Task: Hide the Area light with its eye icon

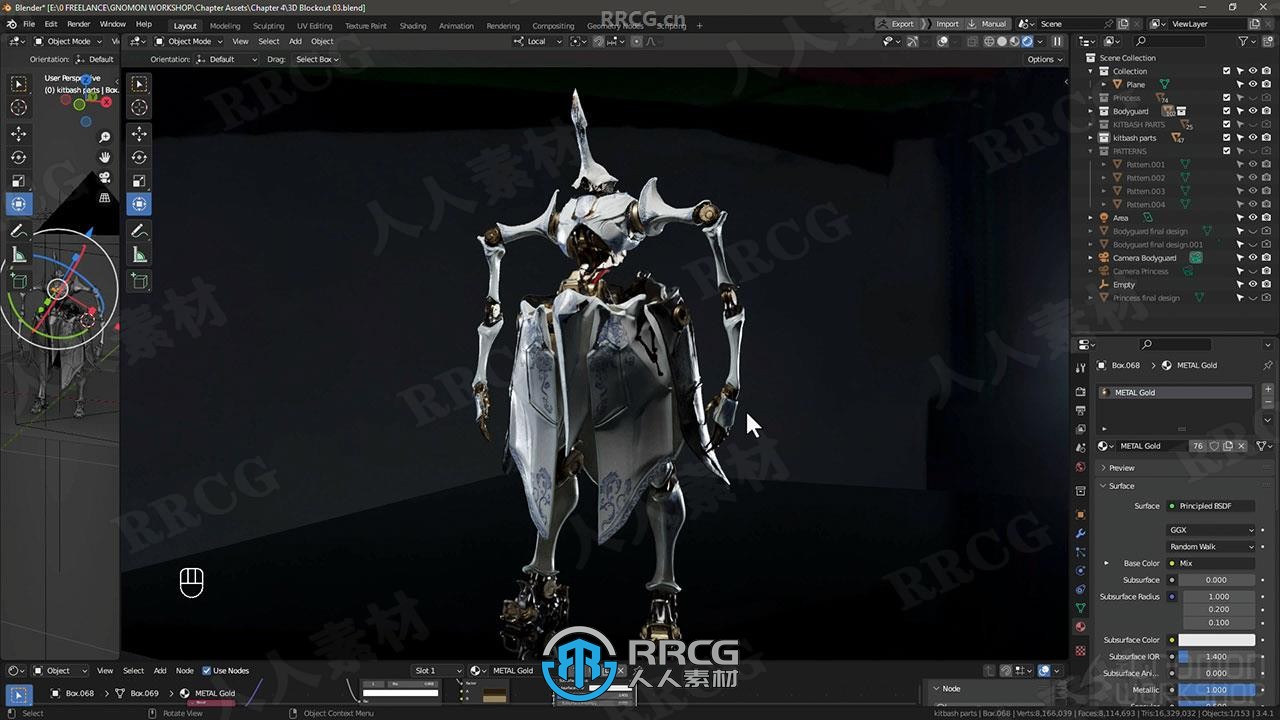Action: 1253,217
